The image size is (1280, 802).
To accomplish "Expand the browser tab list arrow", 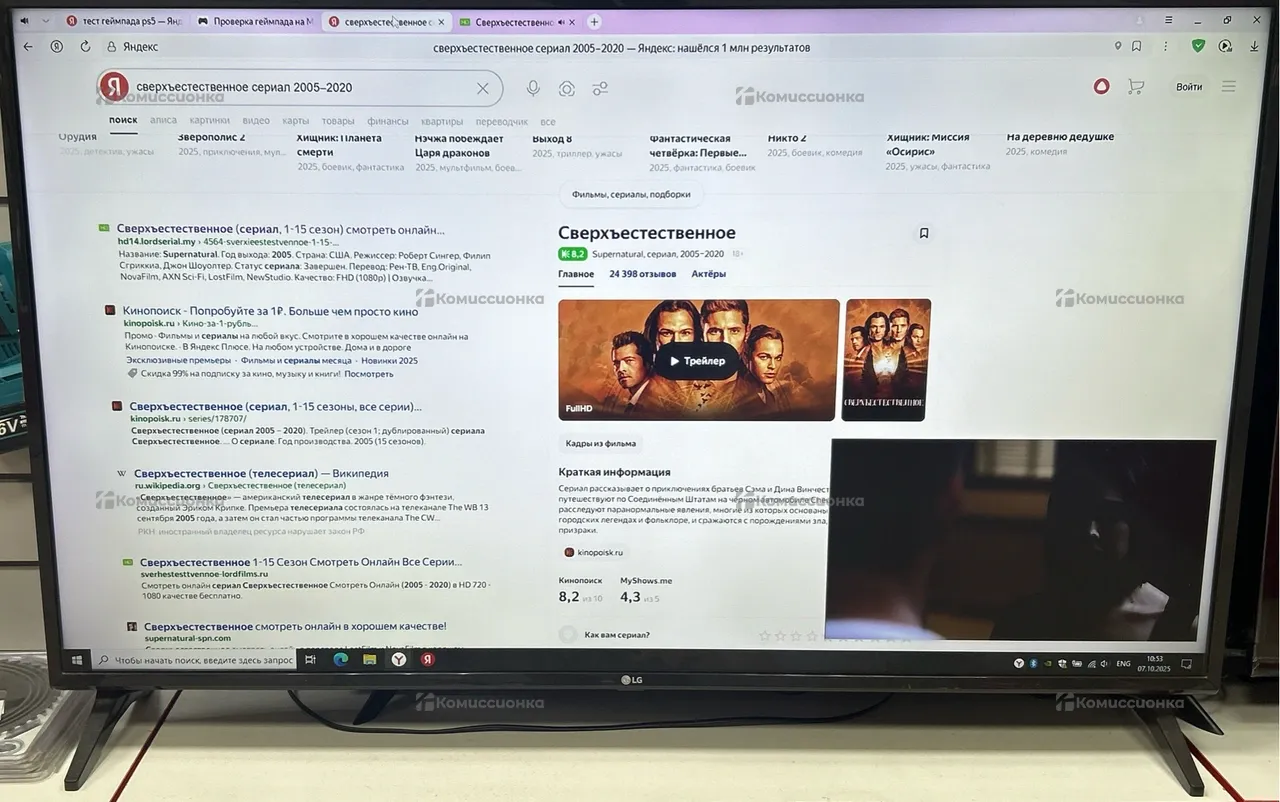I will pyautogui.click(x=45, y=21).
